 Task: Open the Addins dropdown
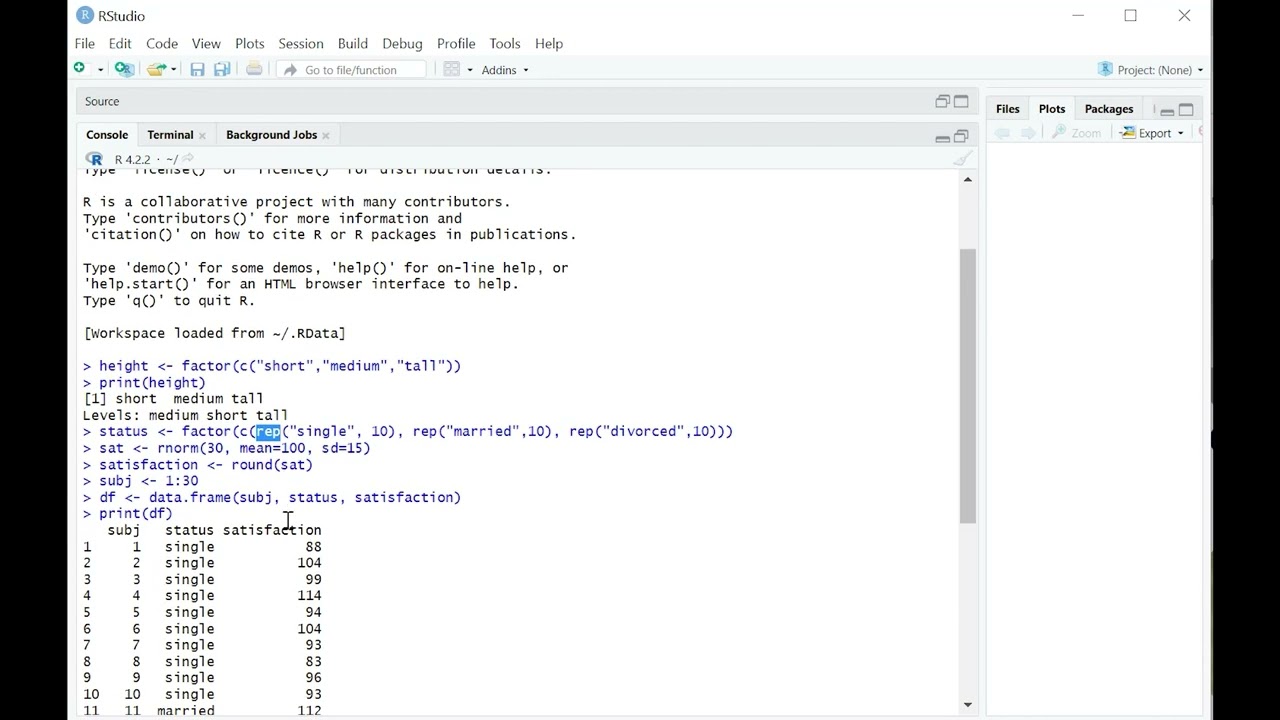505,70
